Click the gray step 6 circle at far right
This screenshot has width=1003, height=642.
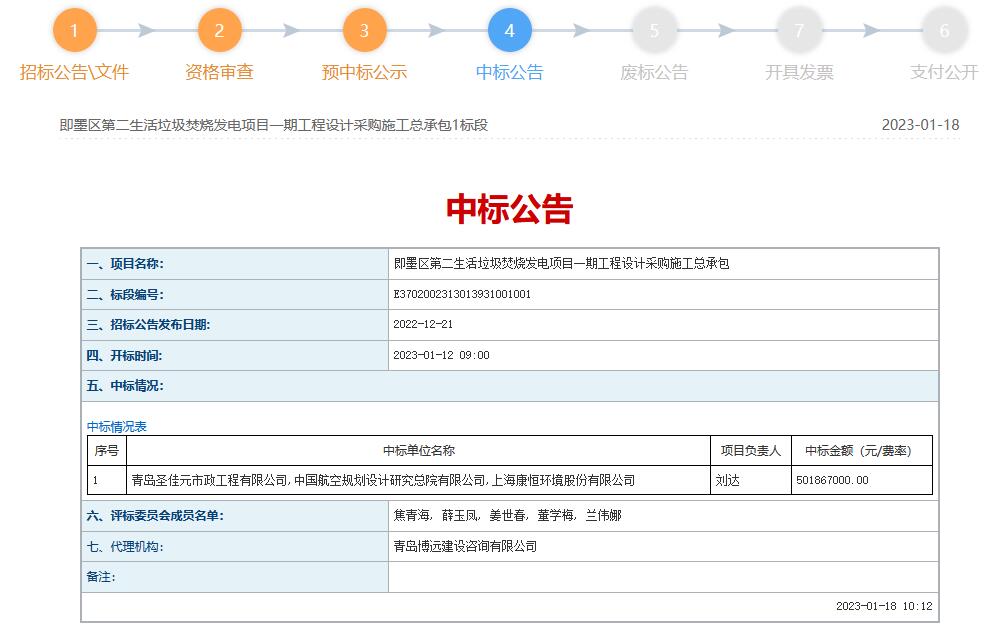click(x=944, y=31)
